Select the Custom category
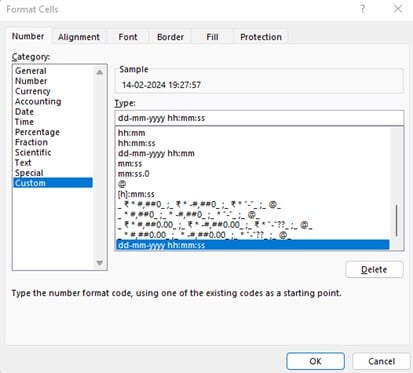413x373 pixels. [x=53, y=183]
